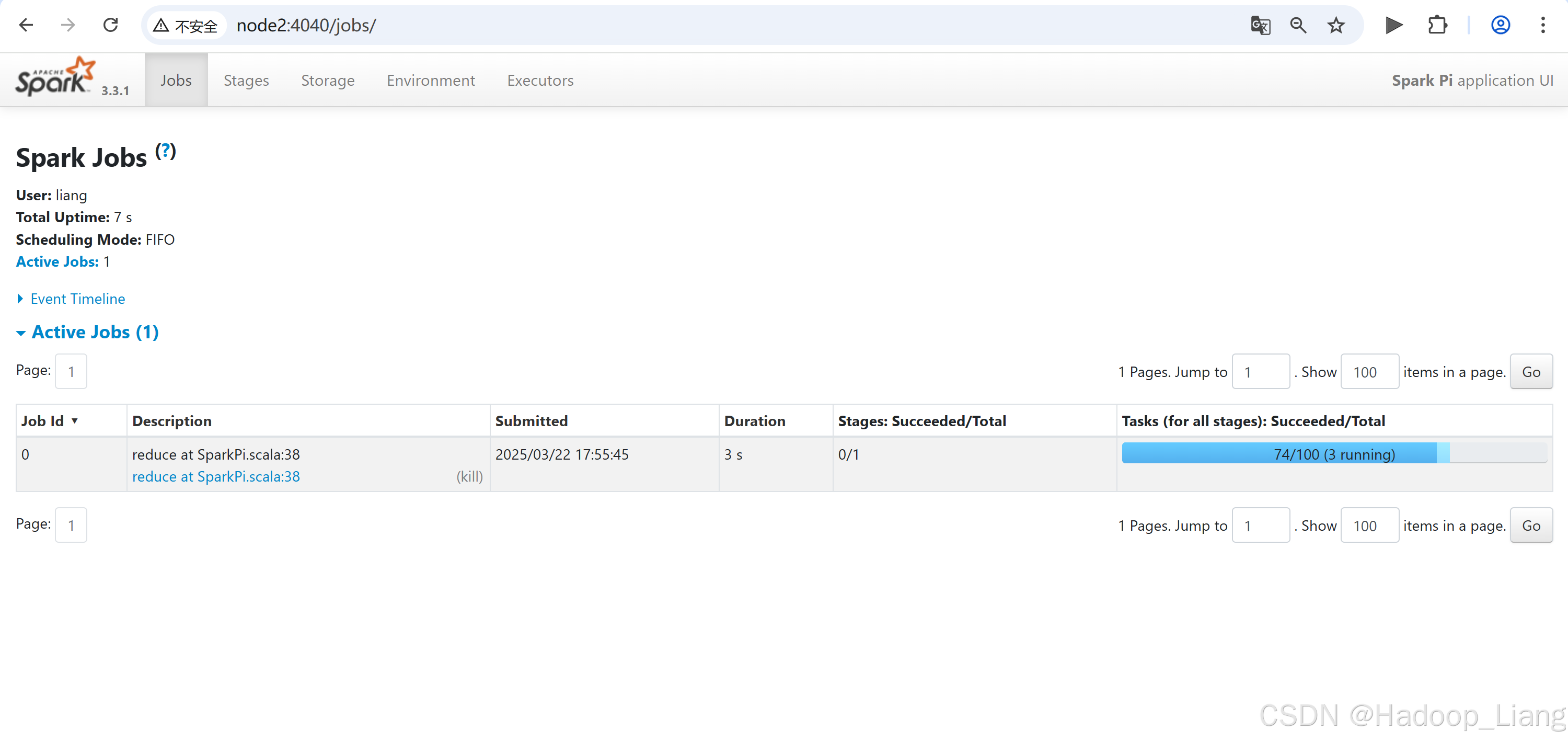Open the Chrome three-dot menu

click(1542, 25)
